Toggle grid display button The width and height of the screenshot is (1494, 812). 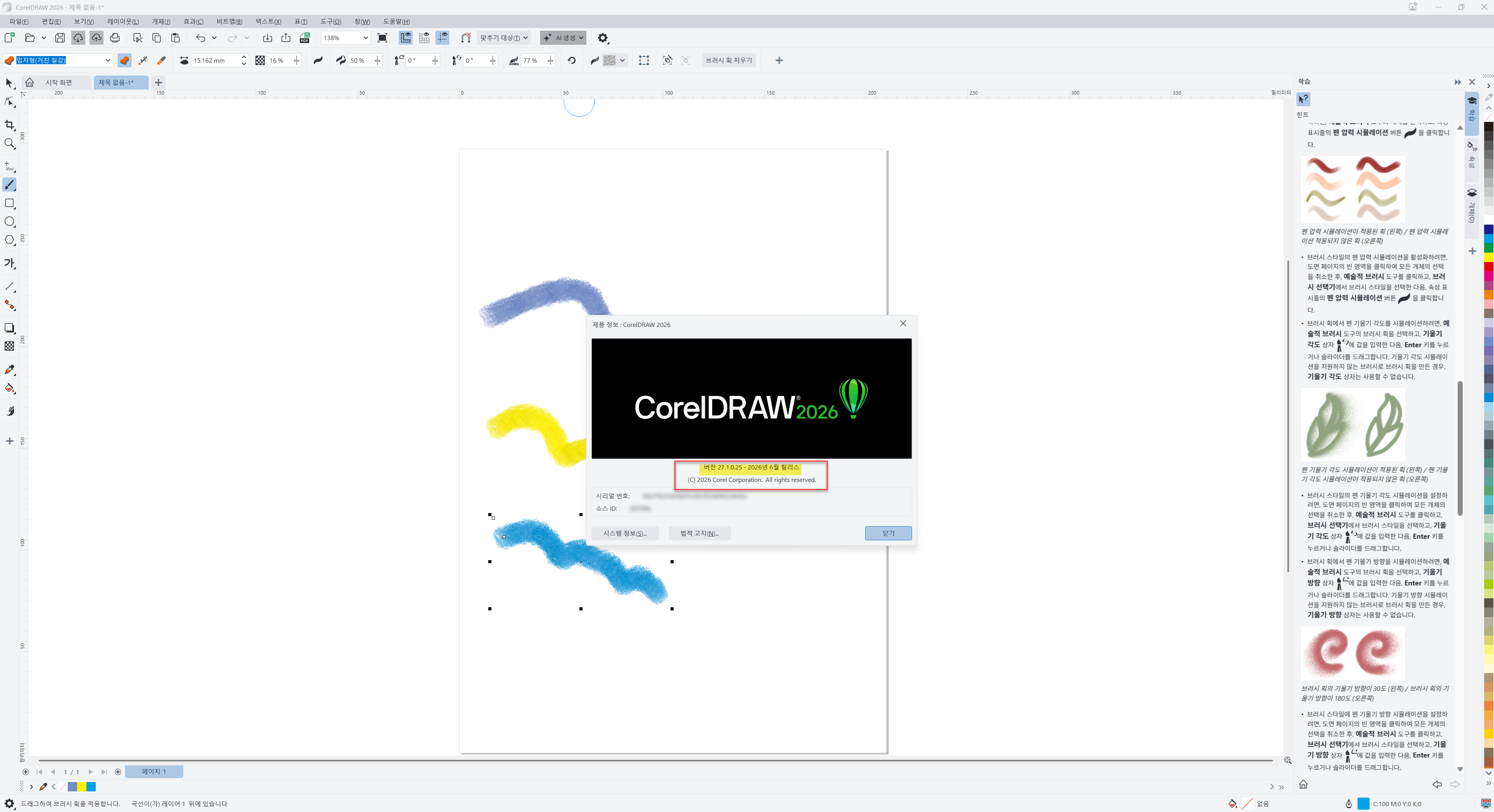click(424, 38)
